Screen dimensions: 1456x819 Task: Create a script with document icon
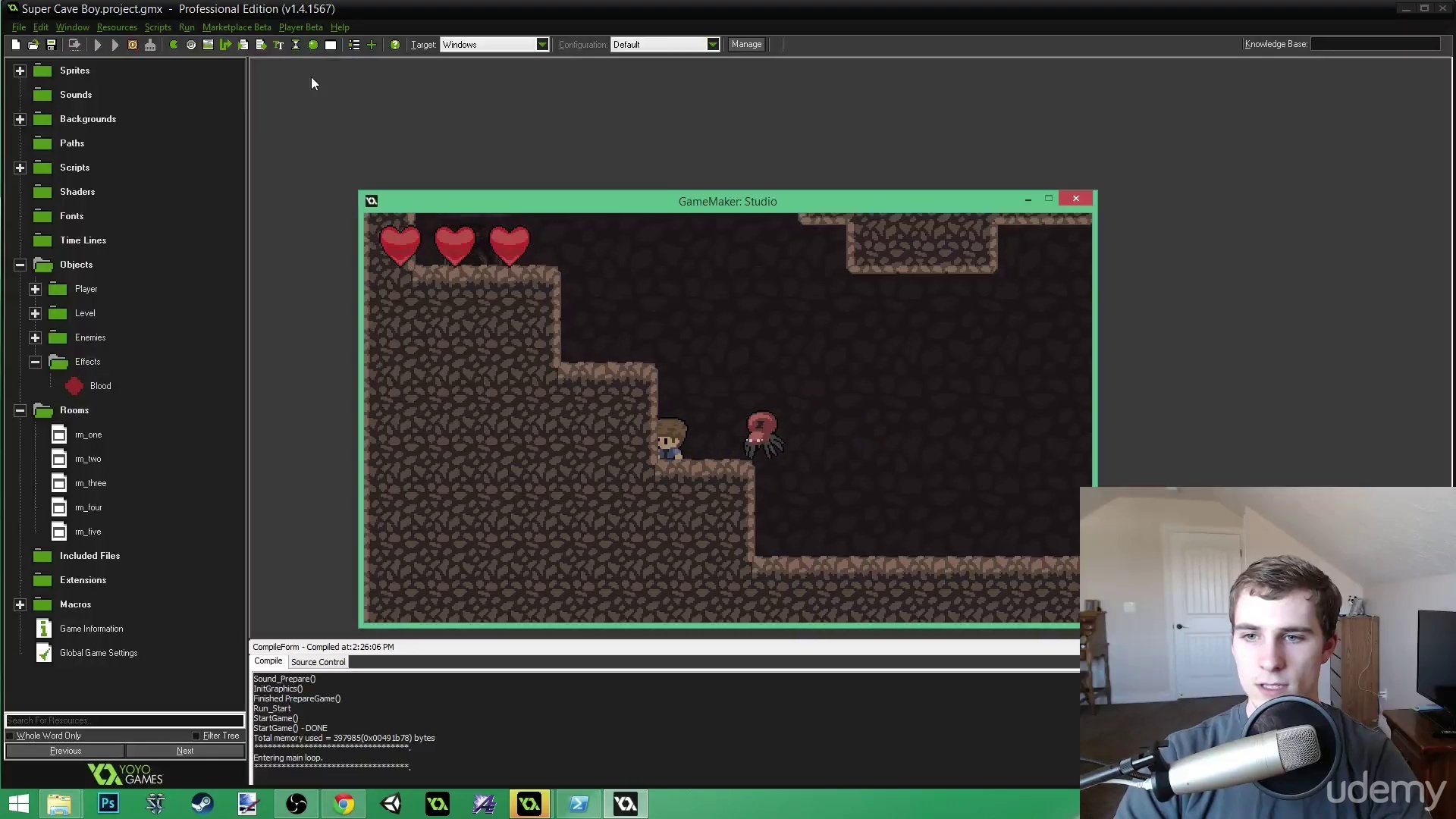pos(243,45)
